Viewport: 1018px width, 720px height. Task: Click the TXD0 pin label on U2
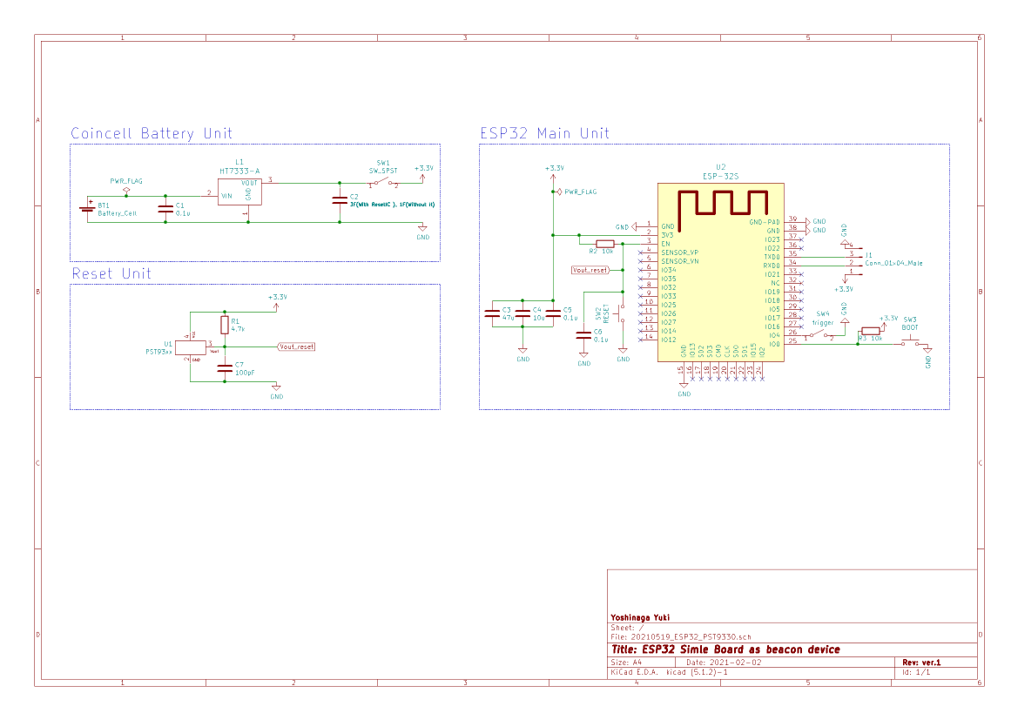(771, 257)
